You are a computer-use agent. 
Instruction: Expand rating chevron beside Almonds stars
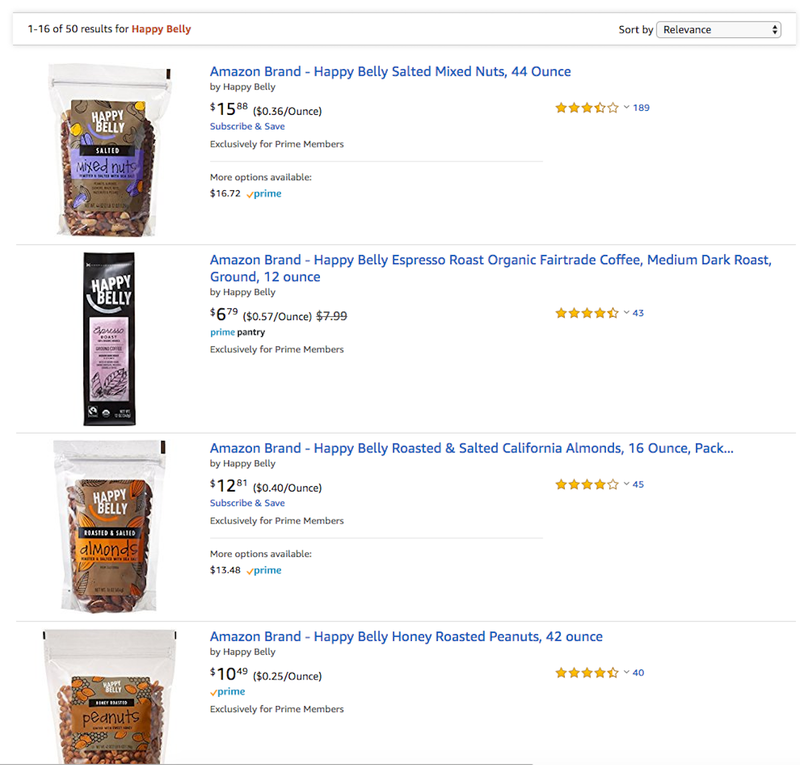coord(626,484)
